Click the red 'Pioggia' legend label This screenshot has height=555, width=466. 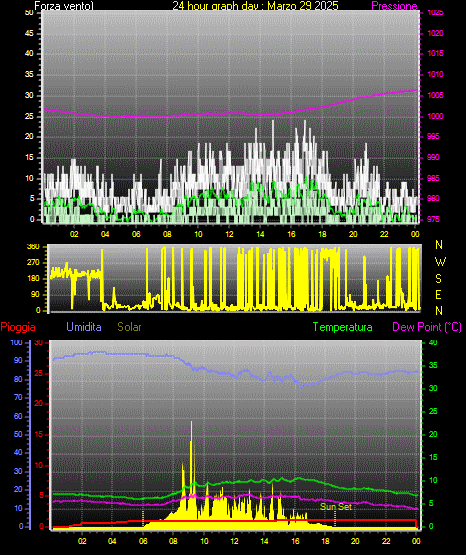(18, 327)
